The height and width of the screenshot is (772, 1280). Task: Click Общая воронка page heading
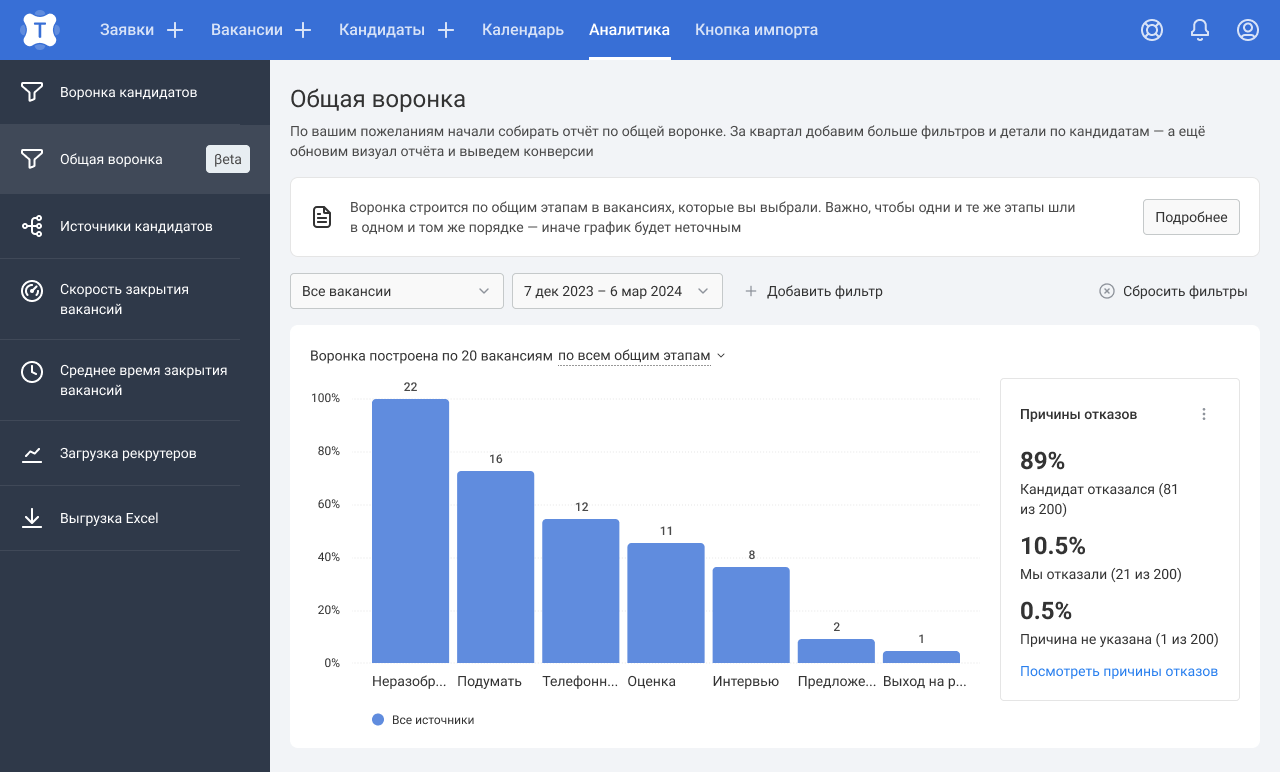(x=378, y=99)
